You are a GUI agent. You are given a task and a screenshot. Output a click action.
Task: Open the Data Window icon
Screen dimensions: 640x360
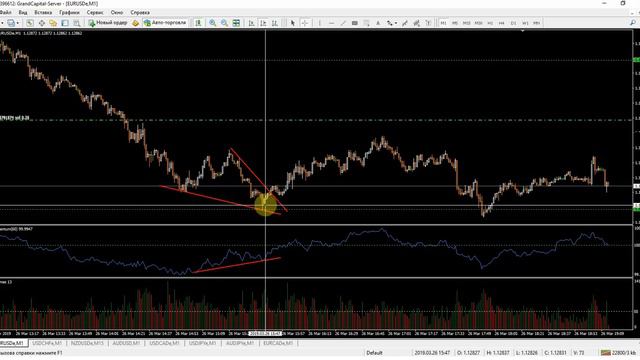pos(42,23)
